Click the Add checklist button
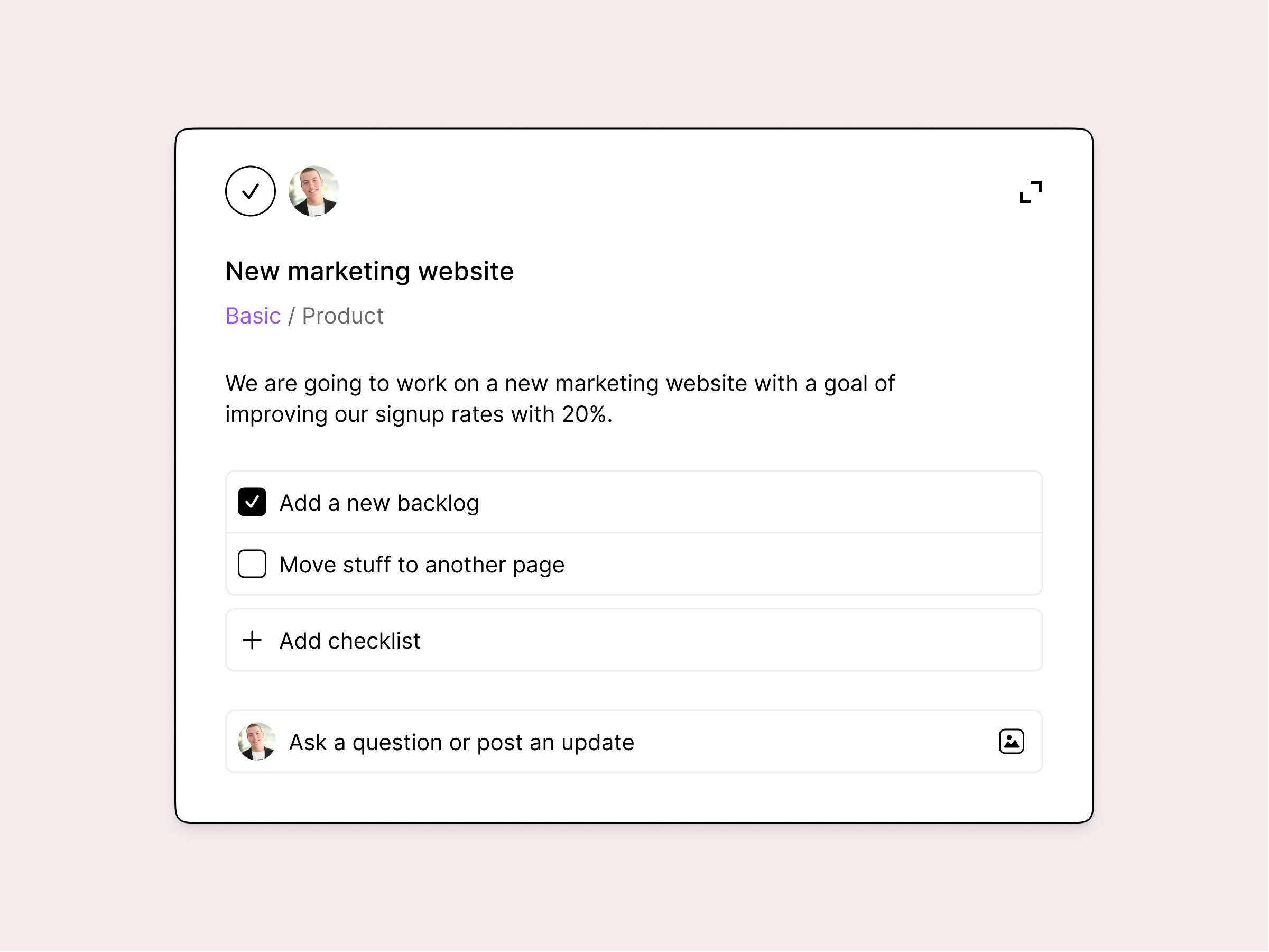Viewport: 1269px width, 952px height. click(349, 641)
